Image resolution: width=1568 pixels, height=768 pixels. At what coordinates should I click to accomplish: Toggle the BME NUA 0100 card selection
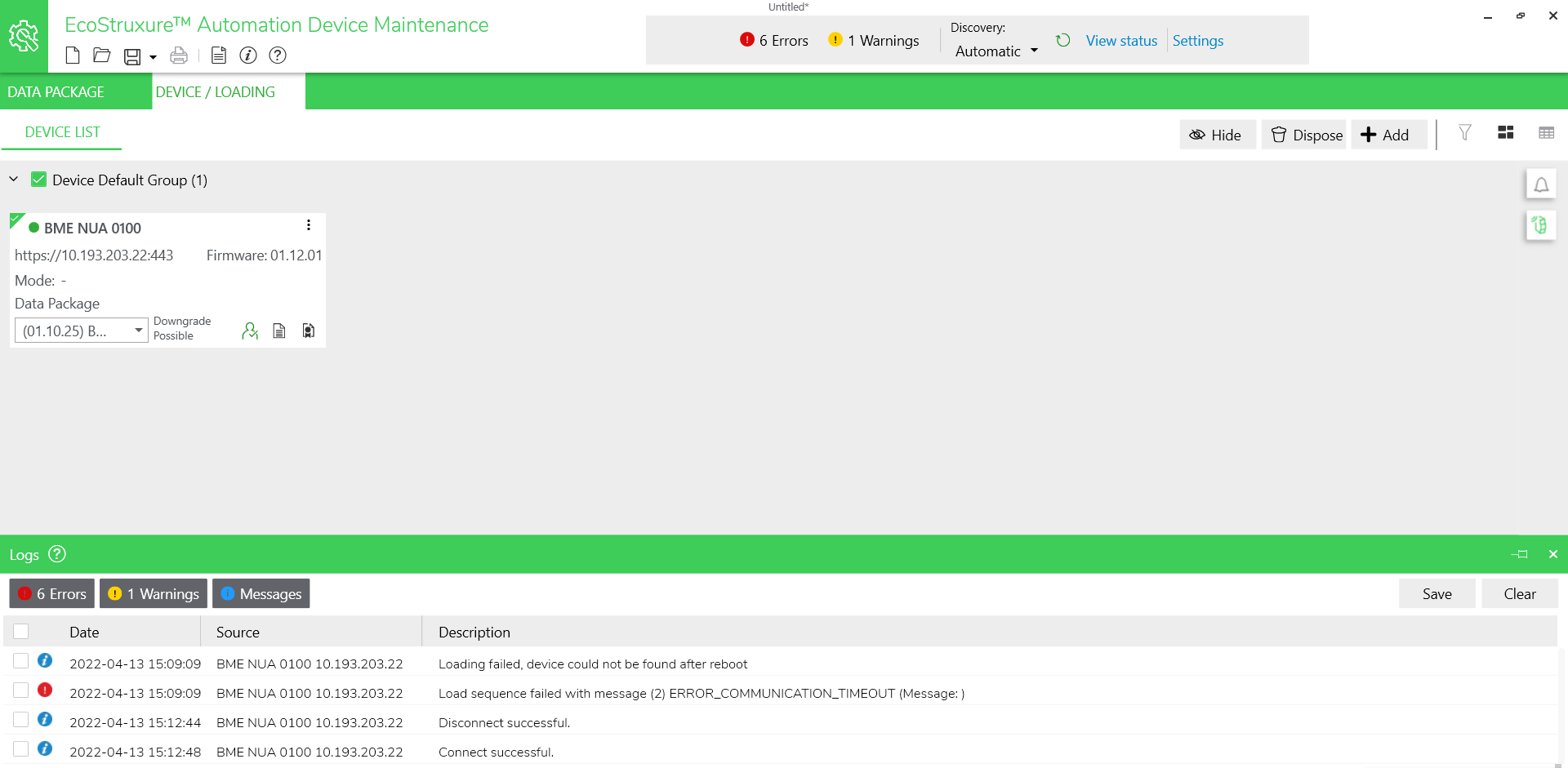coord(16,220)
